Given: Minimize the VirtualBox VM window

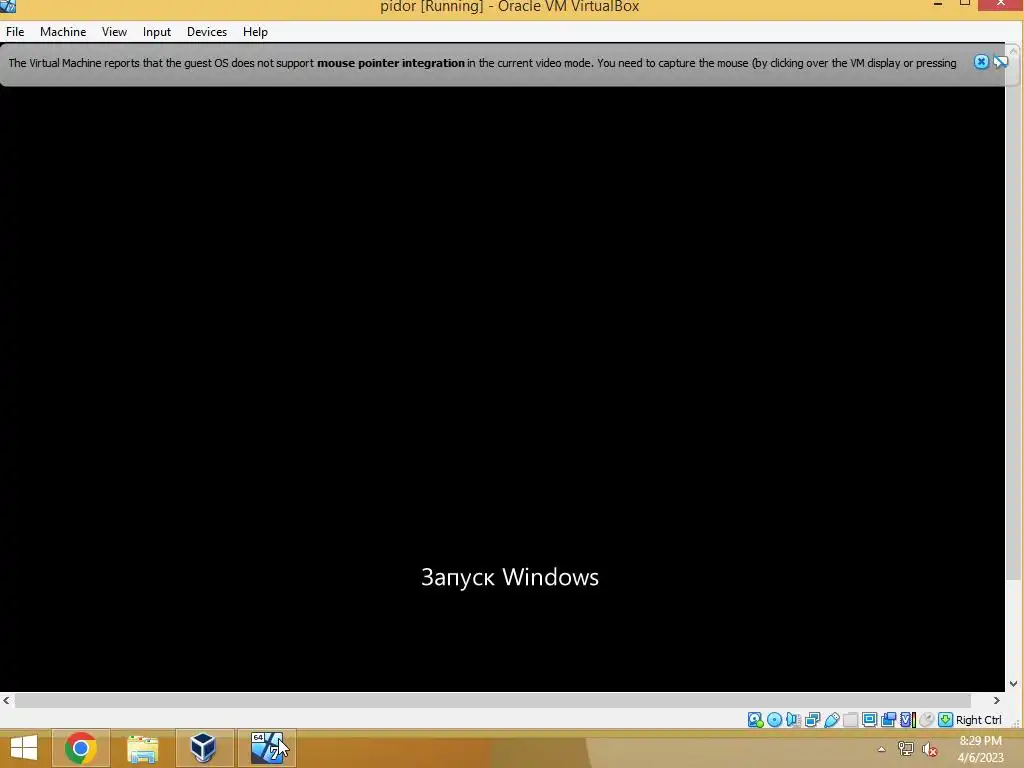Looking at the screenshot, I should [938, 5].
